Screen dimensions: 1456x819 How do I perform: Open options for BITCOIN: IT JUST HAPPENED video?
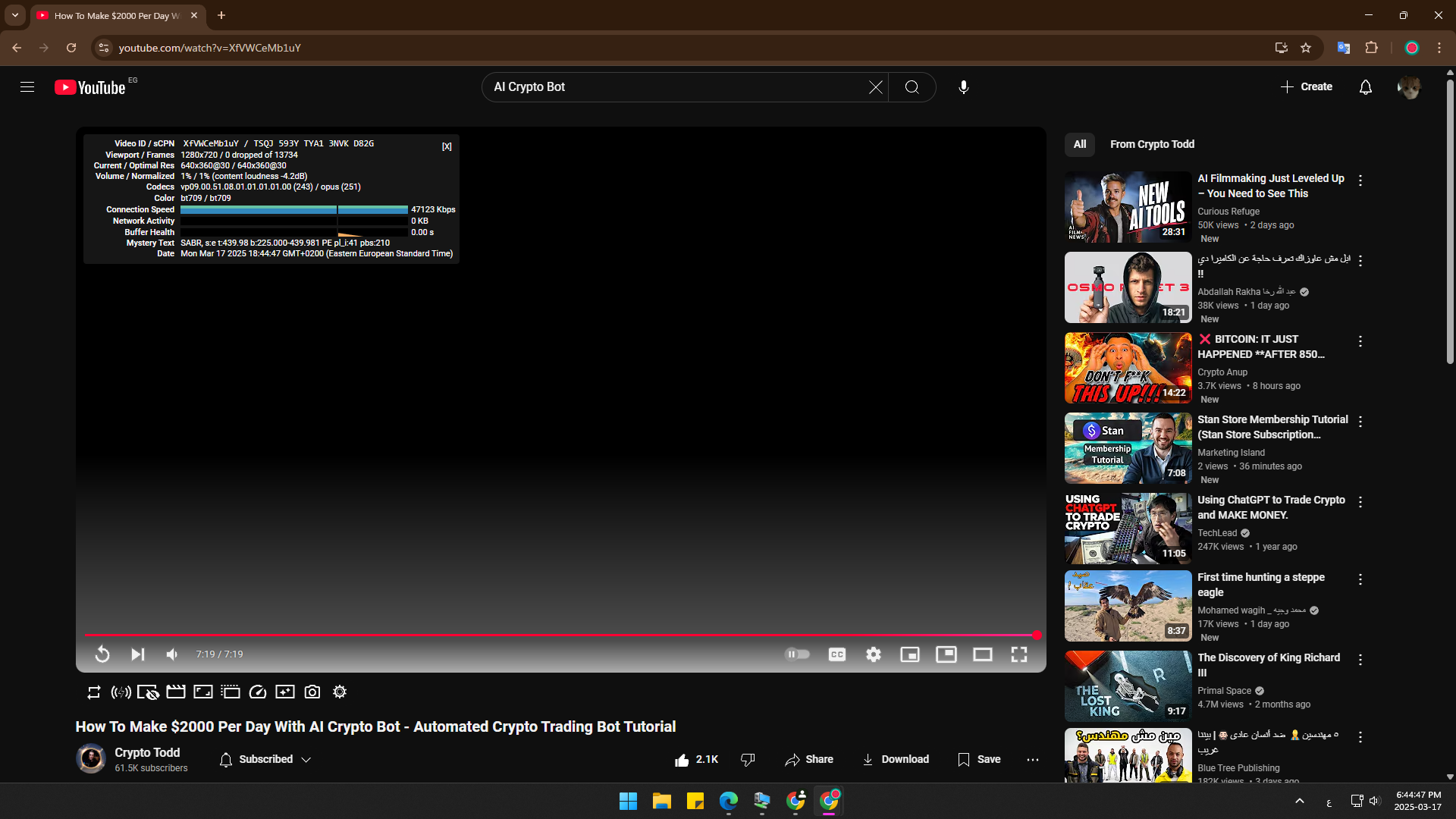pos(1360,341)
